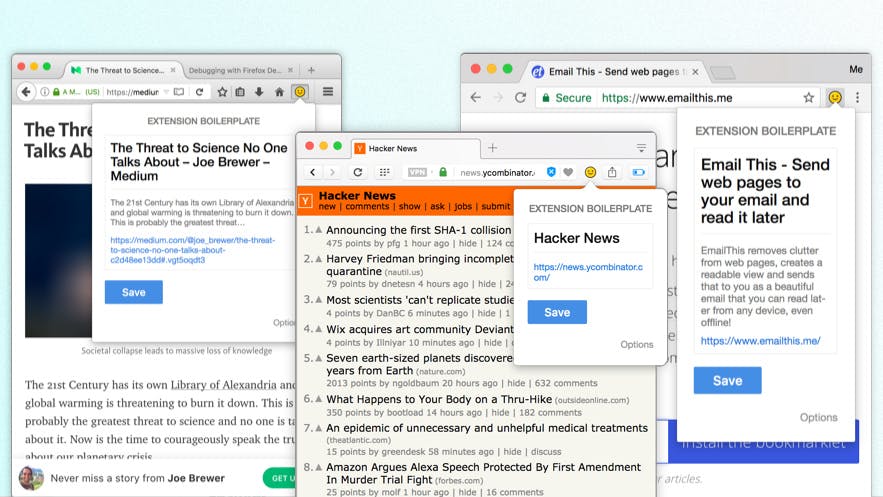This screenshot has width=883, height=497.
Task: Open Options in the Hacker News popup
Action: (x=636, y=344)
